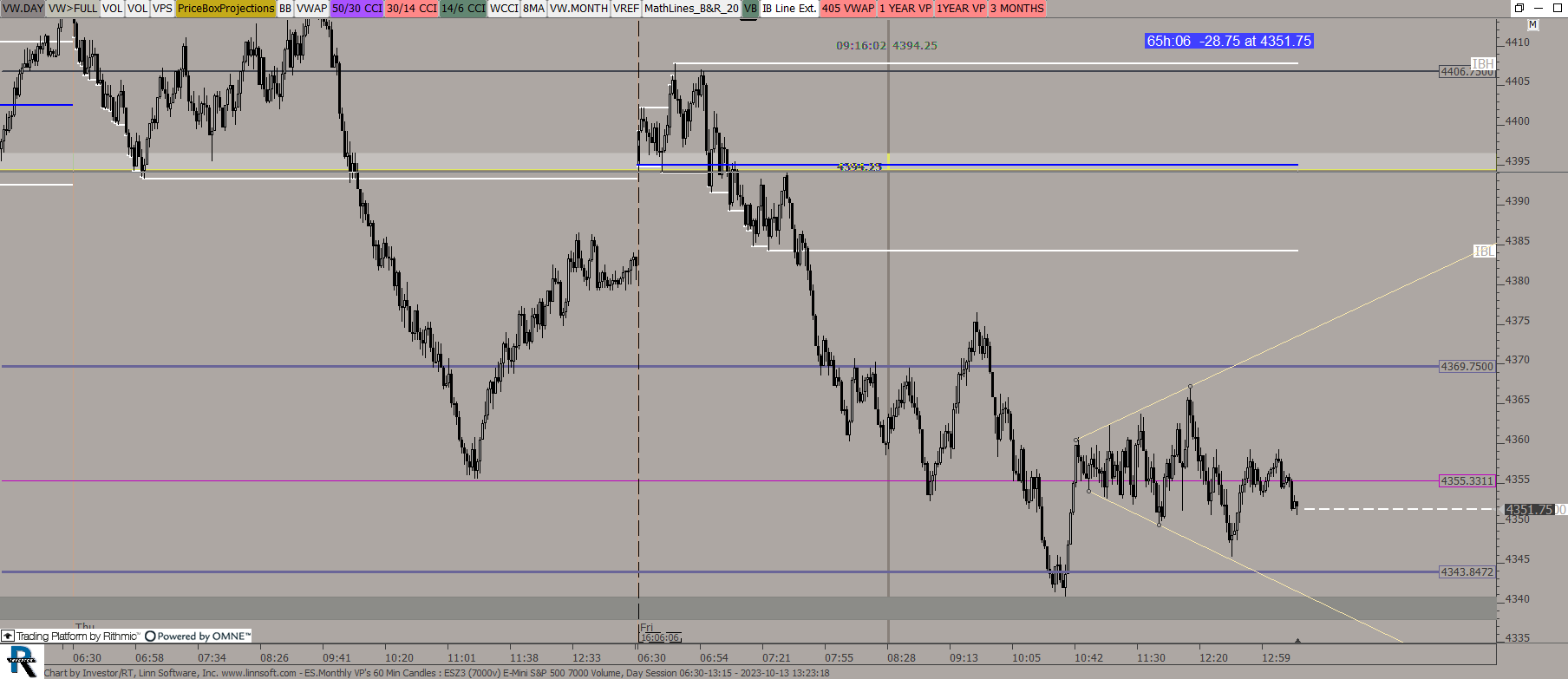Click the blue 65h:06 info label
Image resolution: width=1568 pixels, height=679 pixels.
point(1228,41)
